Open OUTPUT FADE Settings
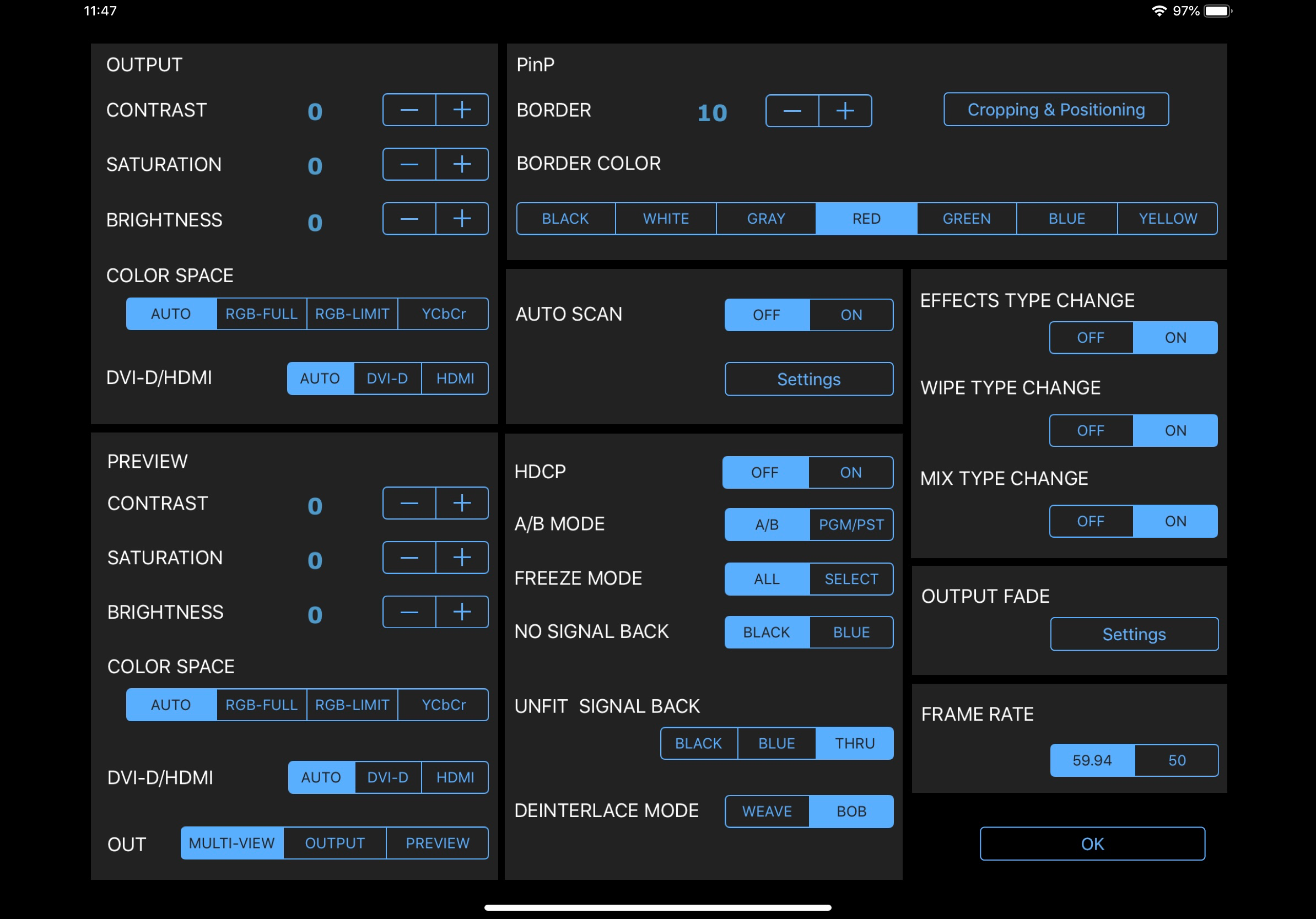Image resolution: width=1316 pixels, height=919 pixels. click(x=1134, y=634)
